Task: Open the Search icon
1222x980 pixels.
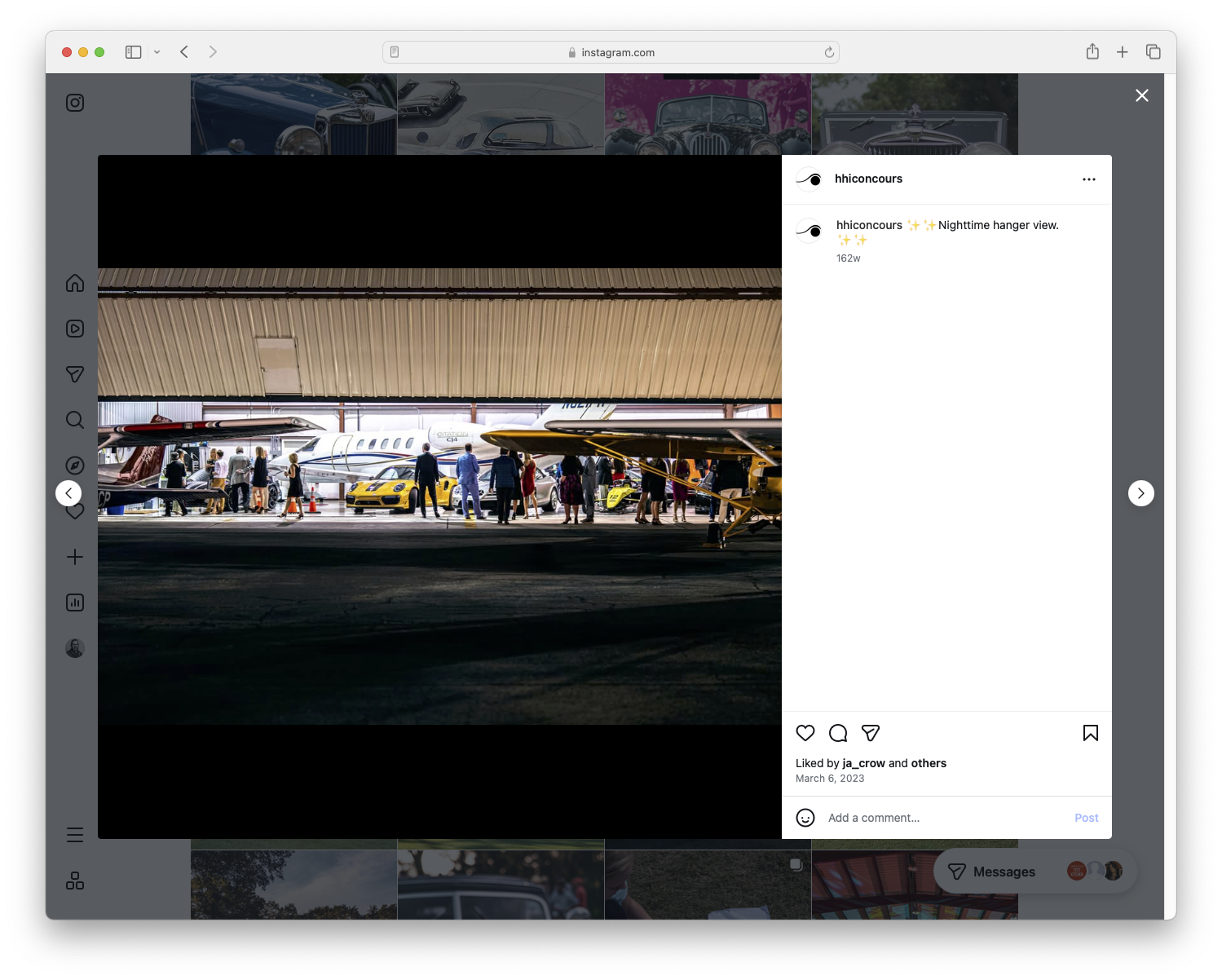Action: tap(74, 420)
